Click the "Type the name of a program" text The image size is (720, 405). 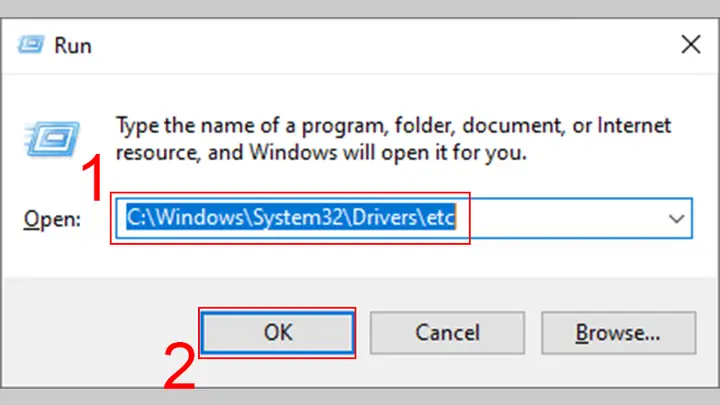pyautogui.click(x=249, y=125)
